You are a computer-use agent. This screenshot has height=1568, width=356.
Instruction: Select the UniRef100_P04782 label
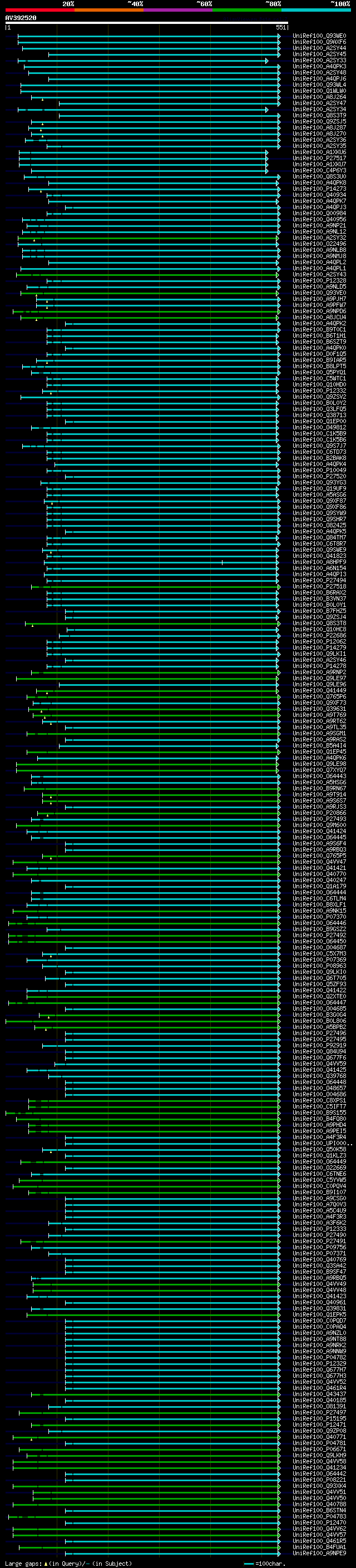tap(319, 1357)
